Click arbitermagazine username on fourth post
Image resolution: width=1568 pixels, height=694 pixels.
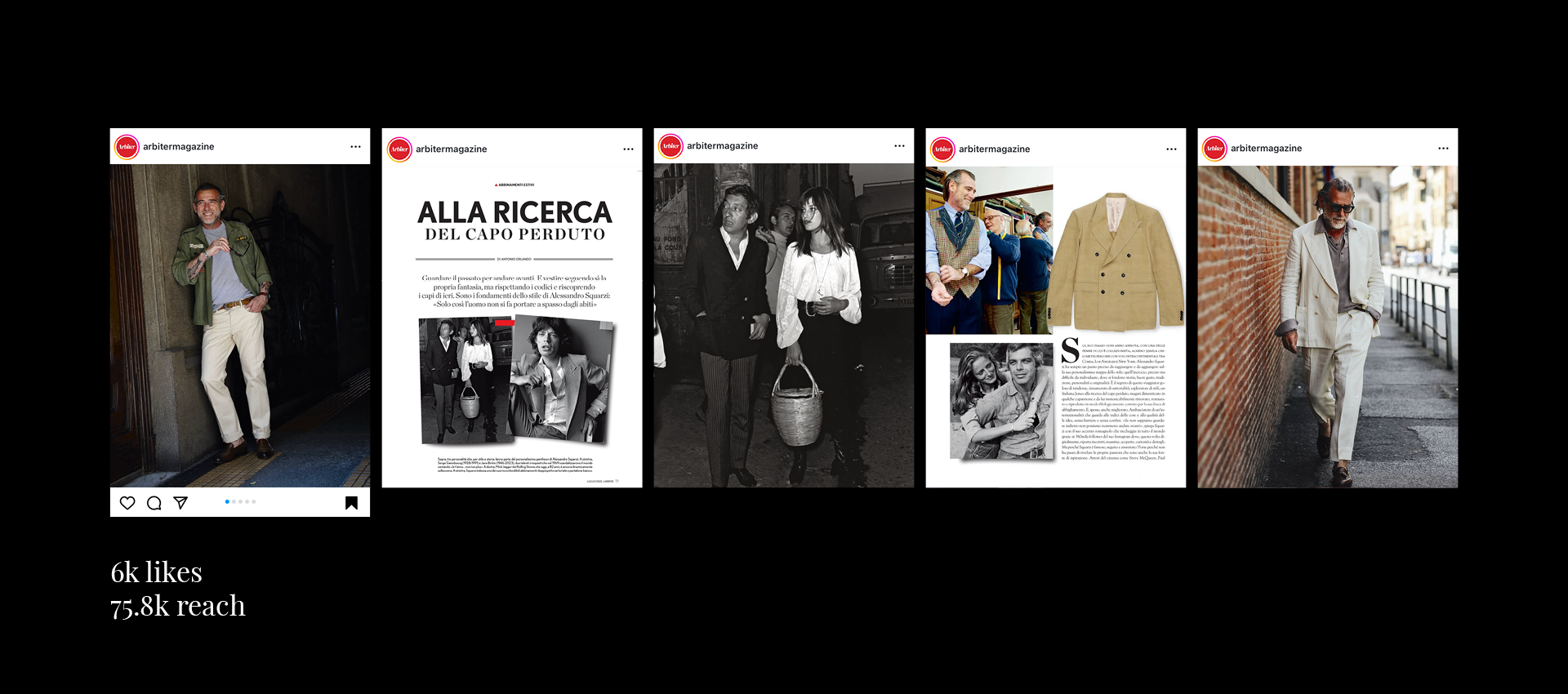994,149
